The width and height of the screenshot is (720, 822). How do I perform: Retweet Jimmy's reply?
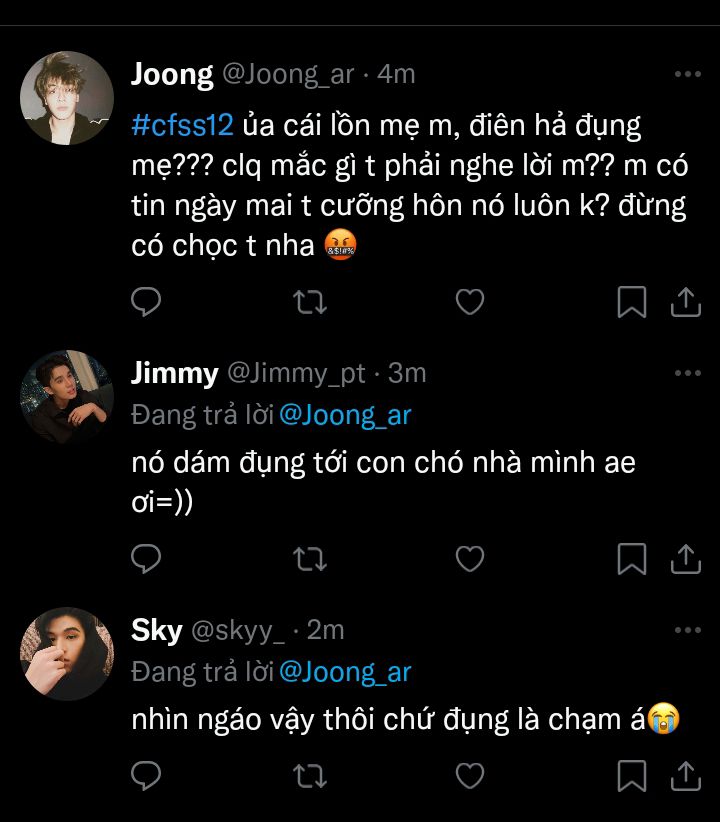[309, 558]
